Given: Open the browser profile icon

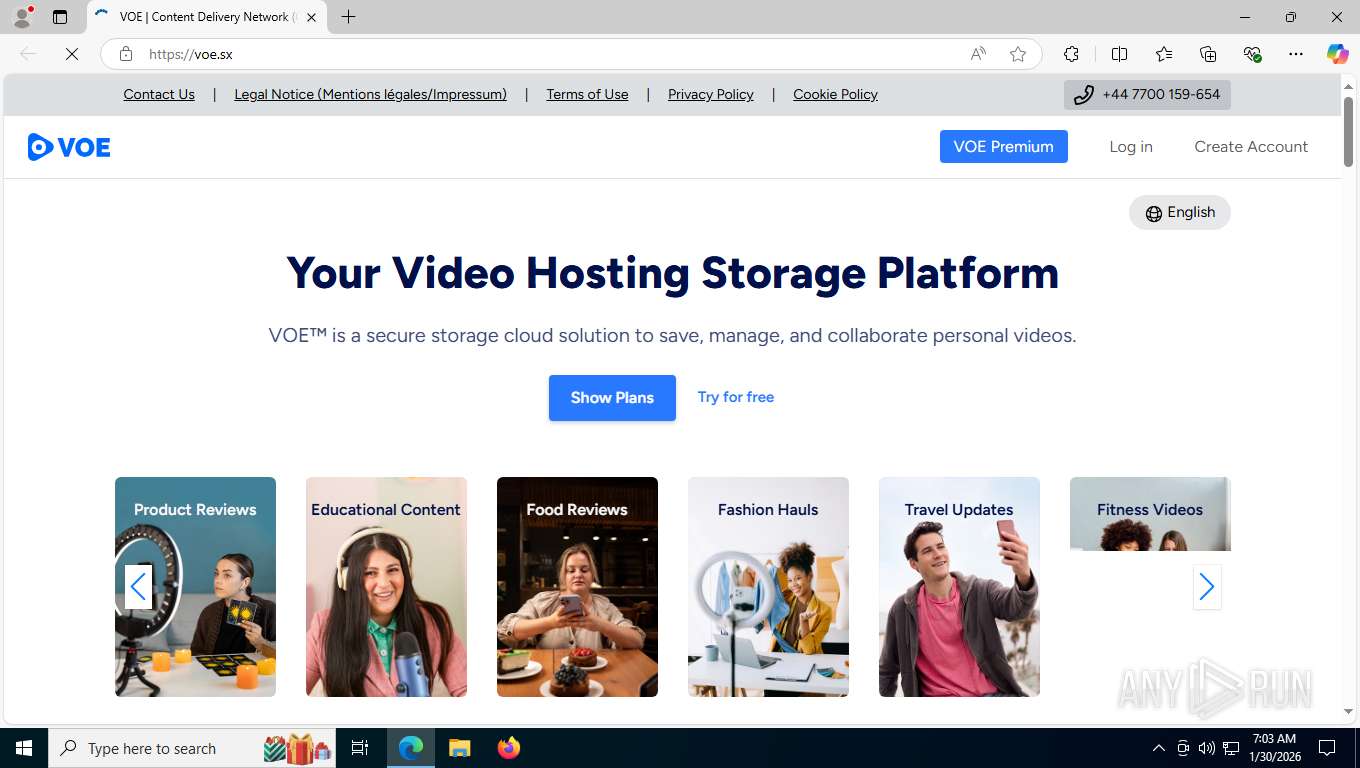Looking at the screenshot, I should 22,17.
